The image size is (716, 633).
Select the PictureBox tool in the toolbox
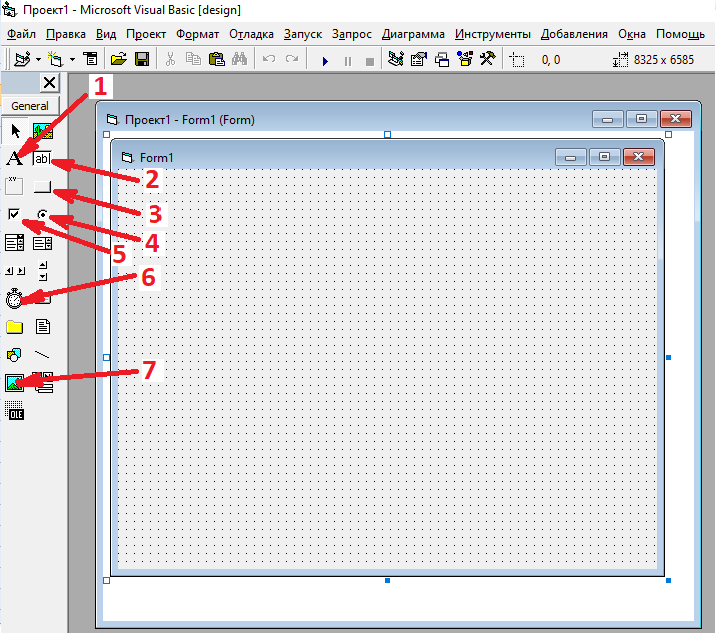43,131
